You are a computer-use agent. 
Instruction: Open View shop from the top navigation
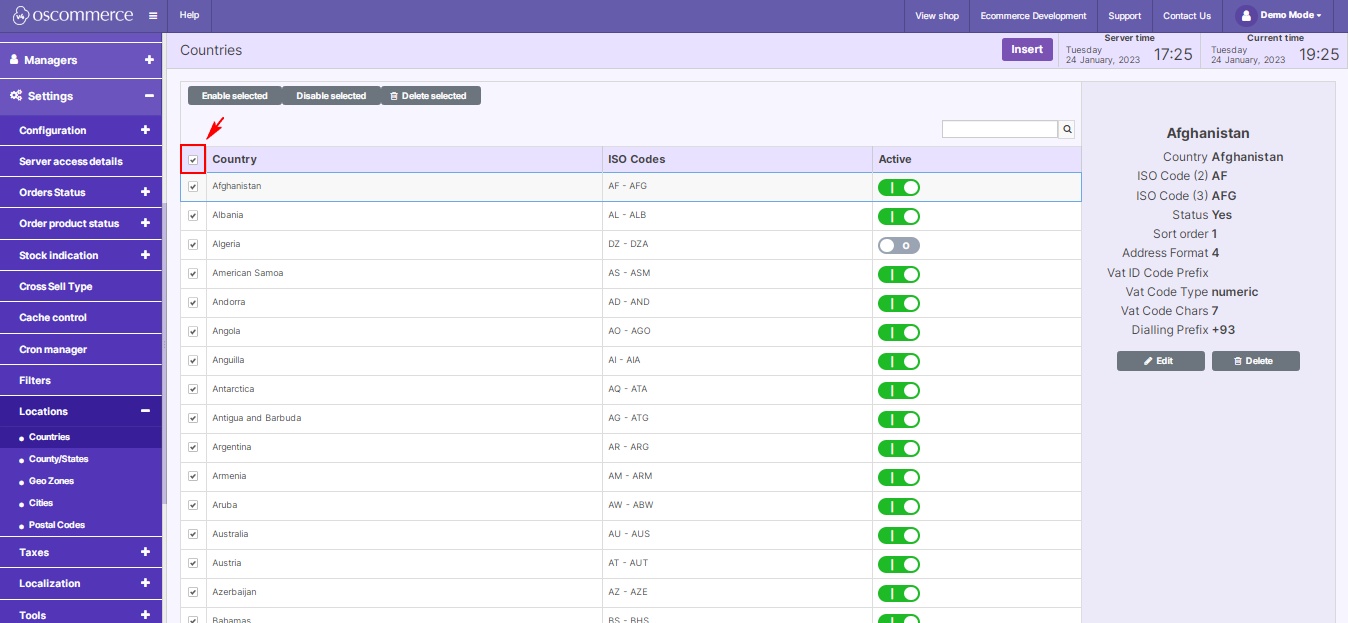pyautogui.click(x=937, y=15)
